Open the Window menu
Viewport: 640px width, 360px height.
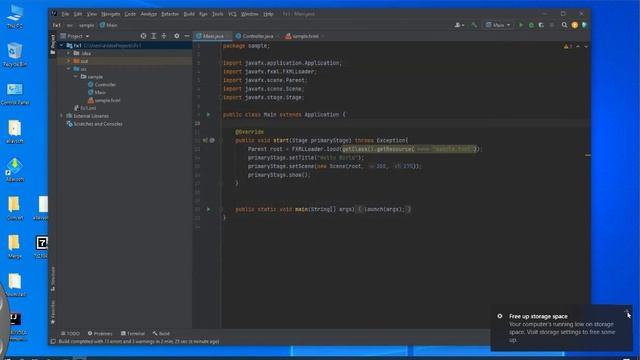[249, 14]
